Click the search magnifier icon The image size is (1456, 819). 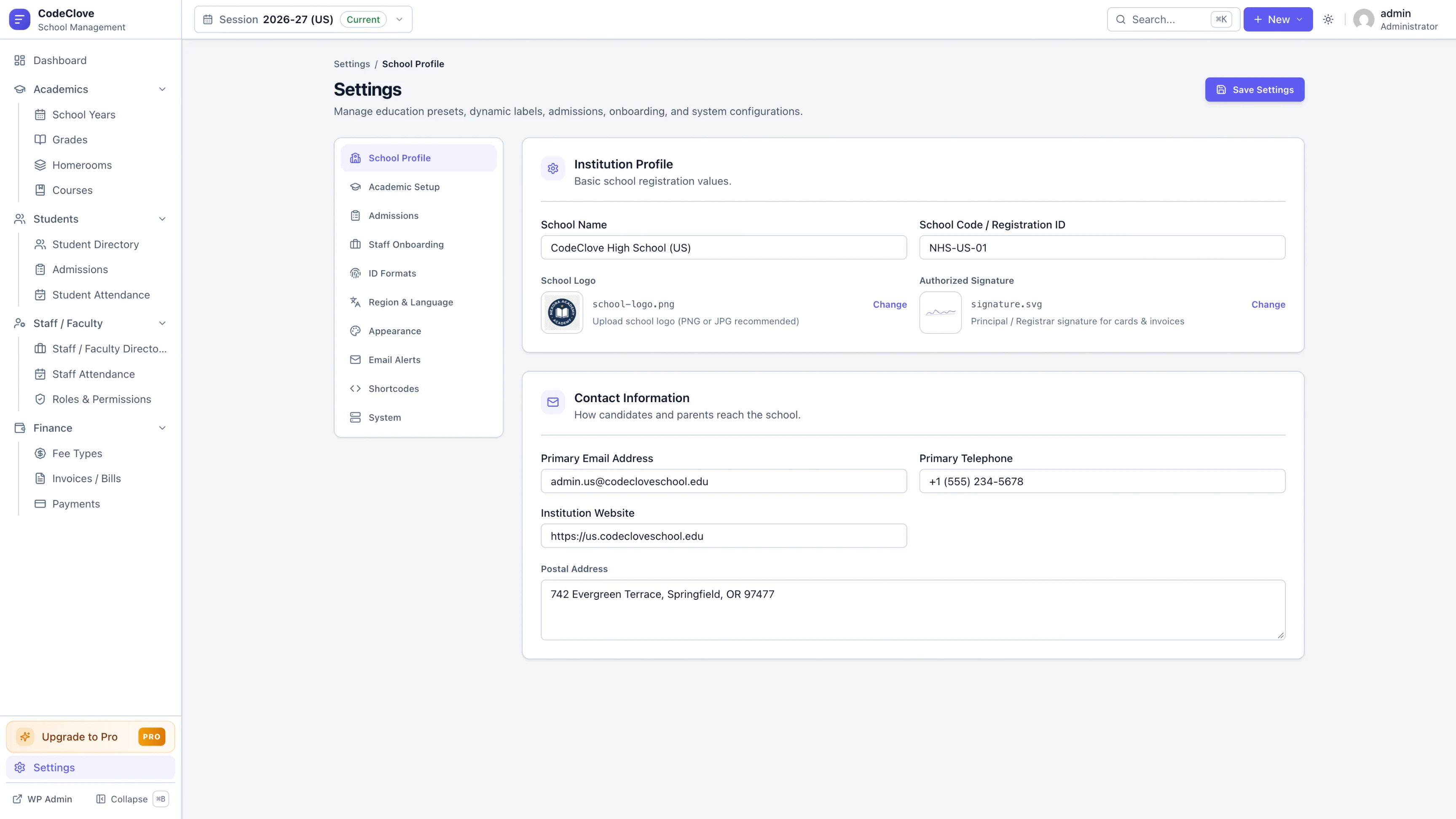pyautogui.click(x=1120, y=19)
